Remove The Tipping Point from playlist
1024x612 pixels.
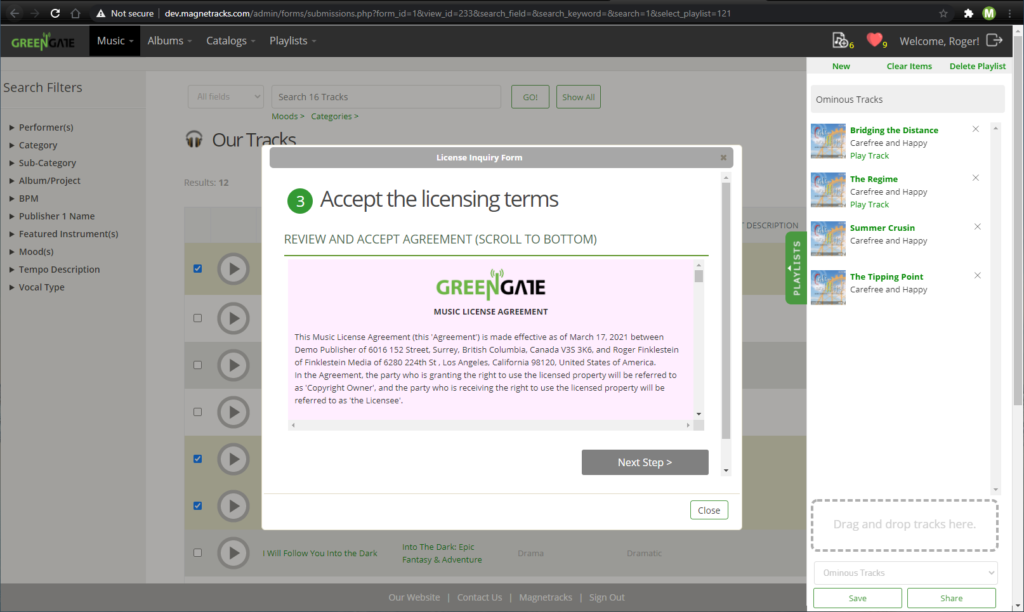pyautogui.click(x=978, y=276)
